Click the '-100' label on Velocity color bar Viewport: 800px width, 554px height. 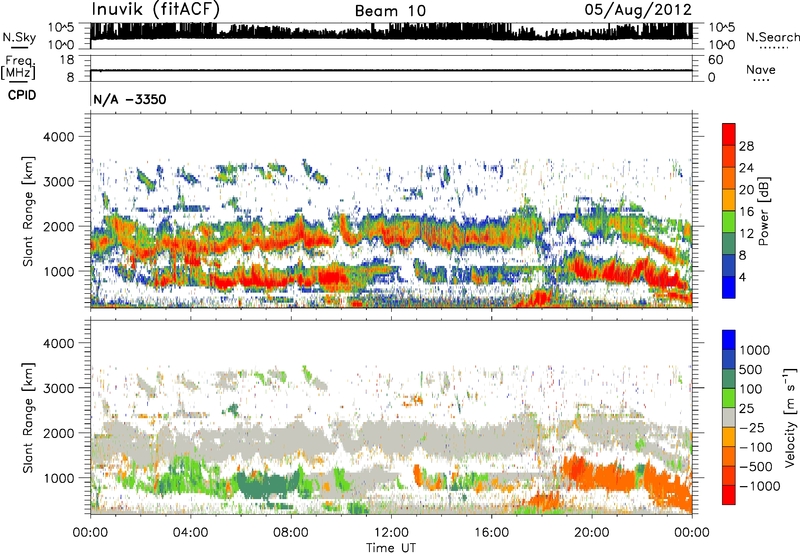[756, 447]
